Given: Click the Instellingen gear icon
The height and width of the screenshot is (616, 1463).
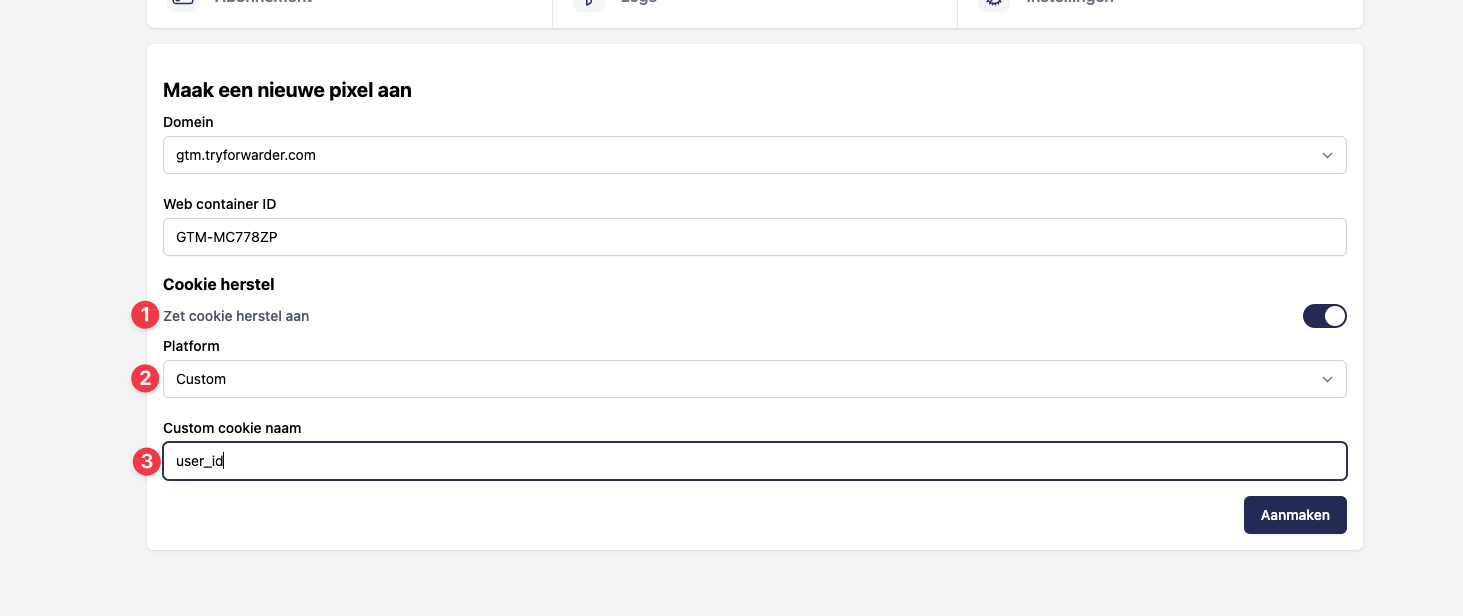Looking at the screenshot, I should point(993,3).
